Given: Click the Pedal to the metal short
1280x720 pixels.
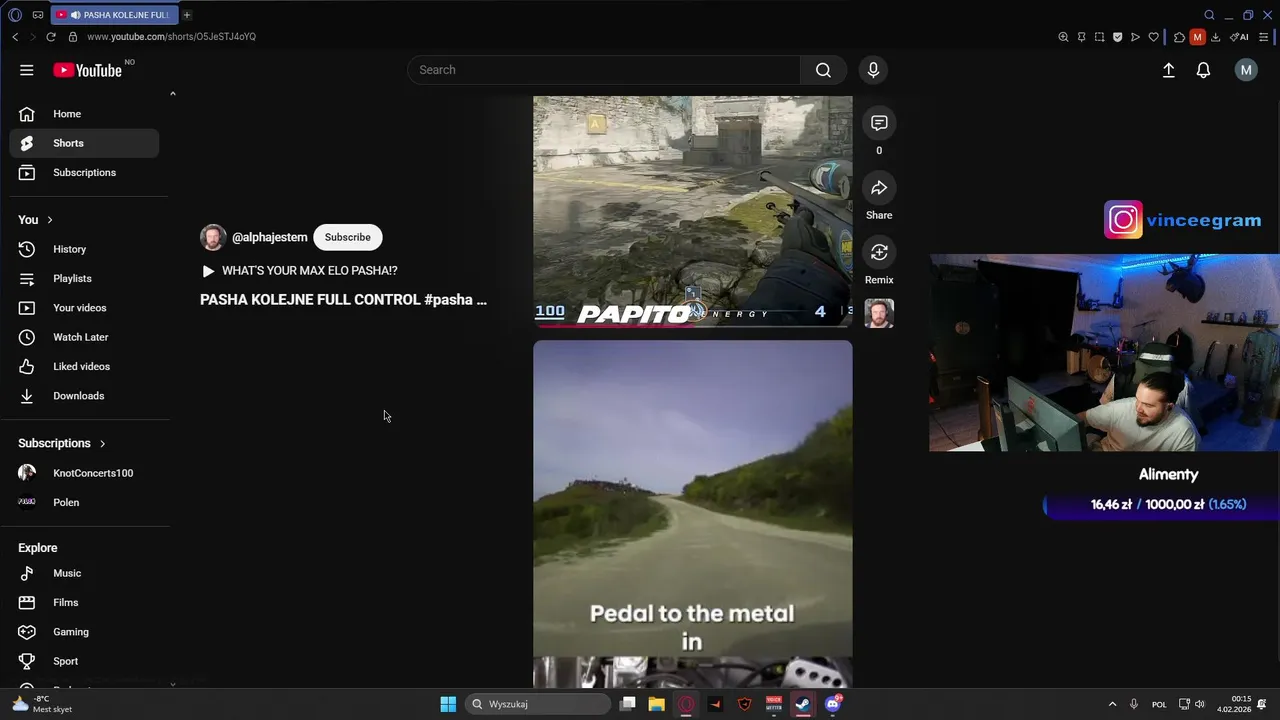Looking at the screenshot, I should (692, 514).
